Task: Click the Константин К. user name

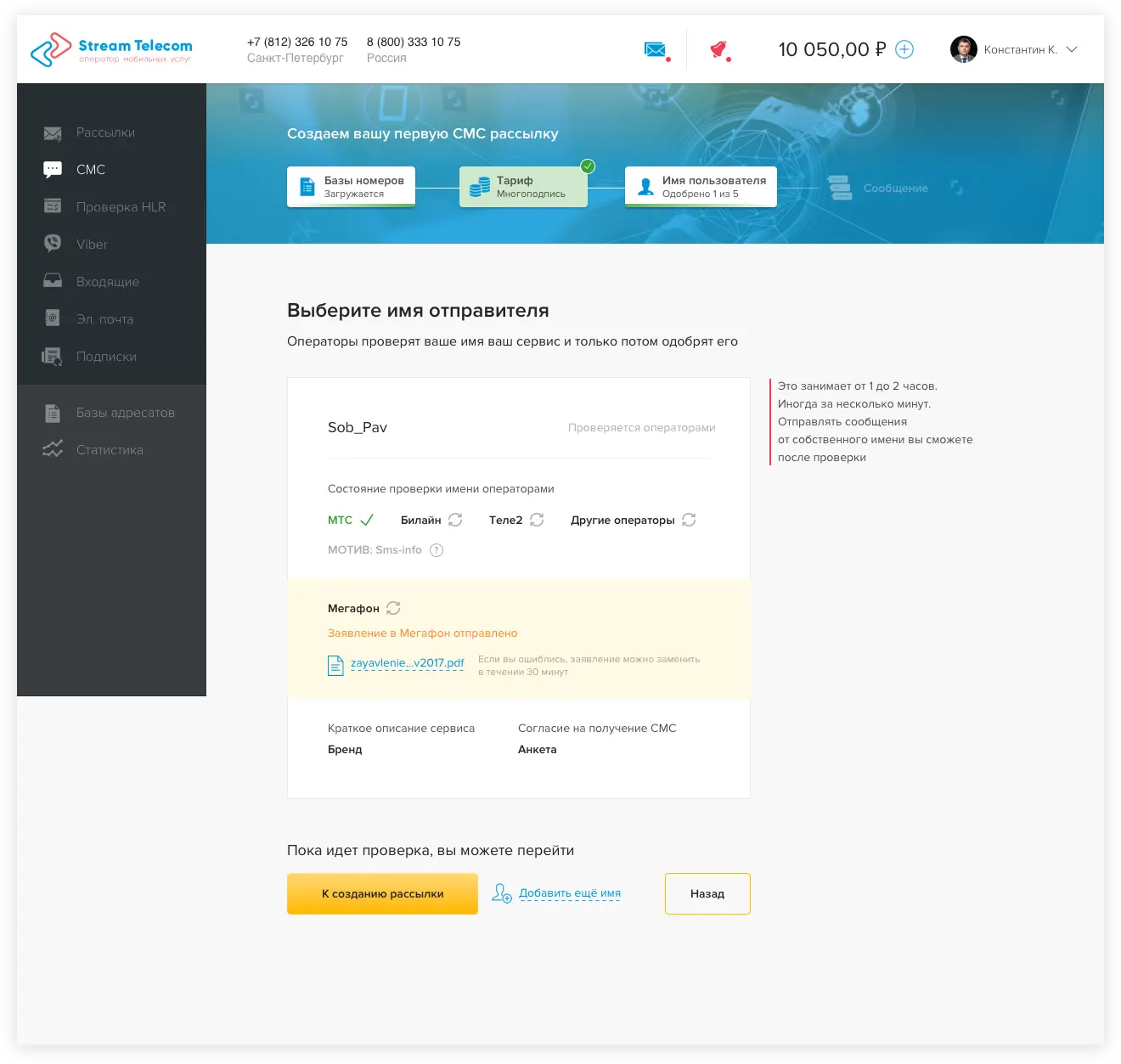Action: [1021, 49]
